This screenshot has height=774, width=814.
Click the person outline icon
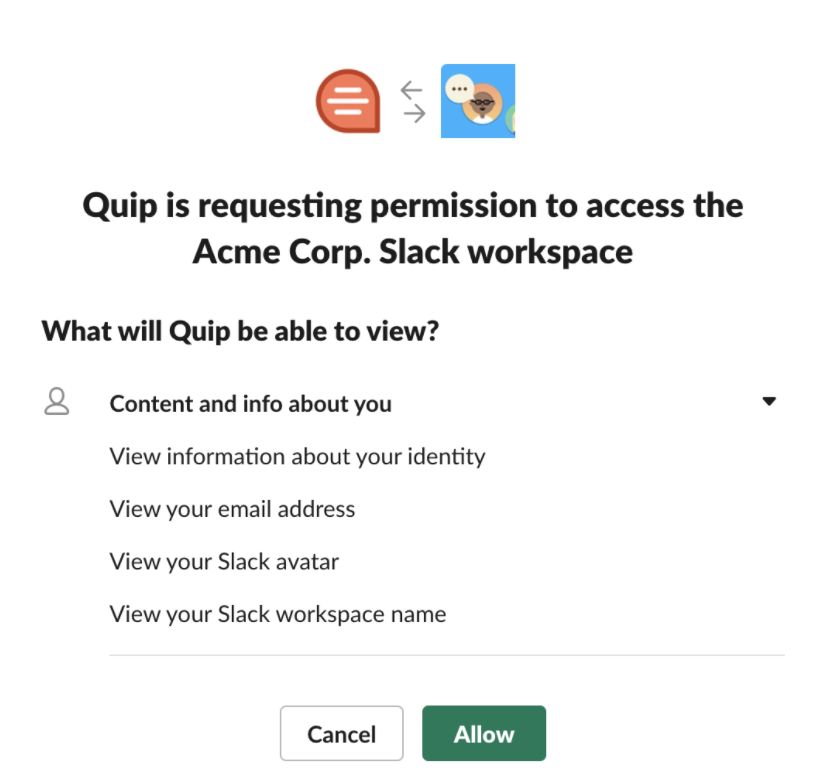57,402
